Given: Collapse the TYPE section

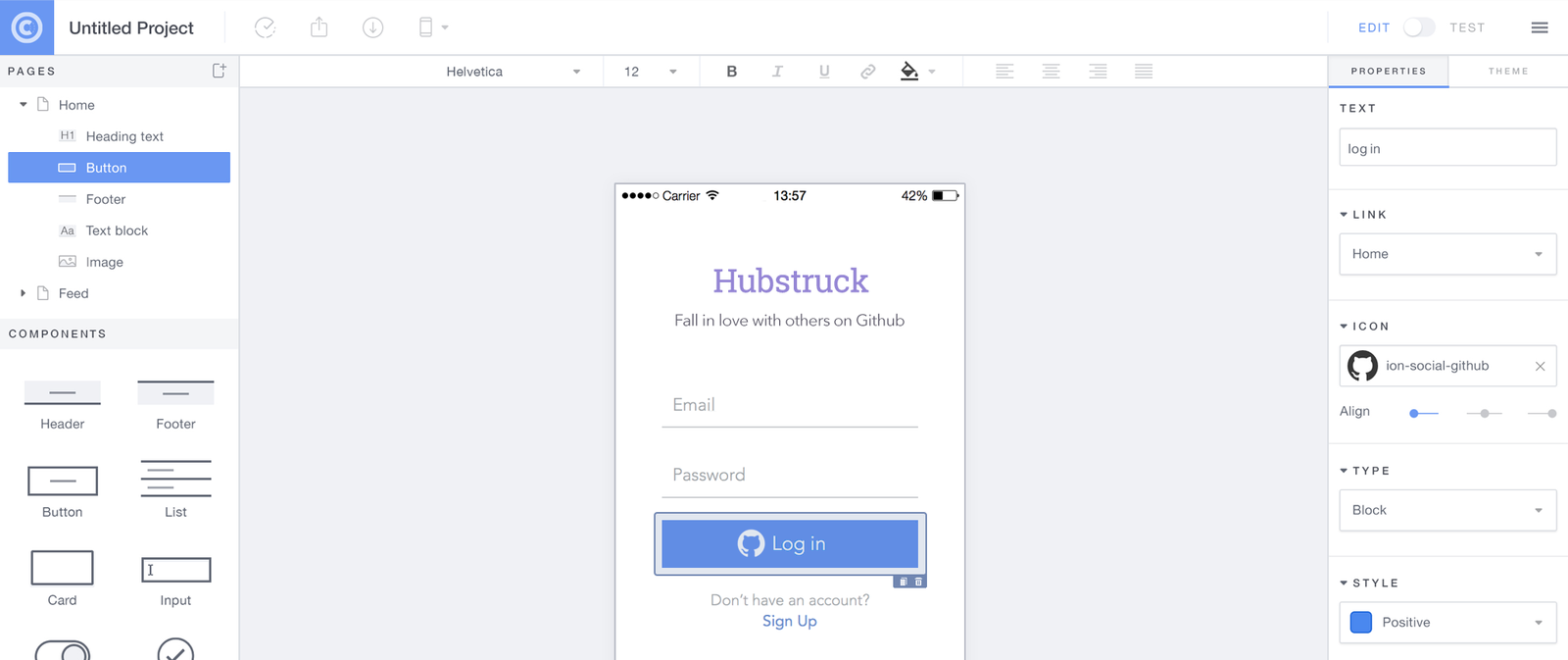Looking at the screenshot, I should [x=1344, y=470].
